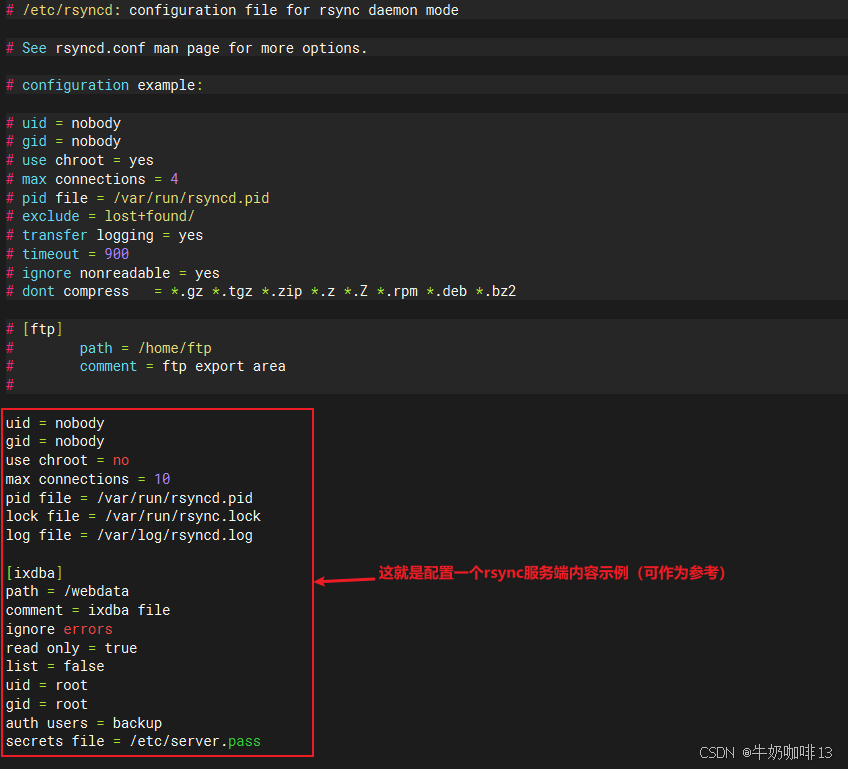Screen dimensions: 848x769
Task: Click the 'max connections = 10' line
Action: point(88,479)
